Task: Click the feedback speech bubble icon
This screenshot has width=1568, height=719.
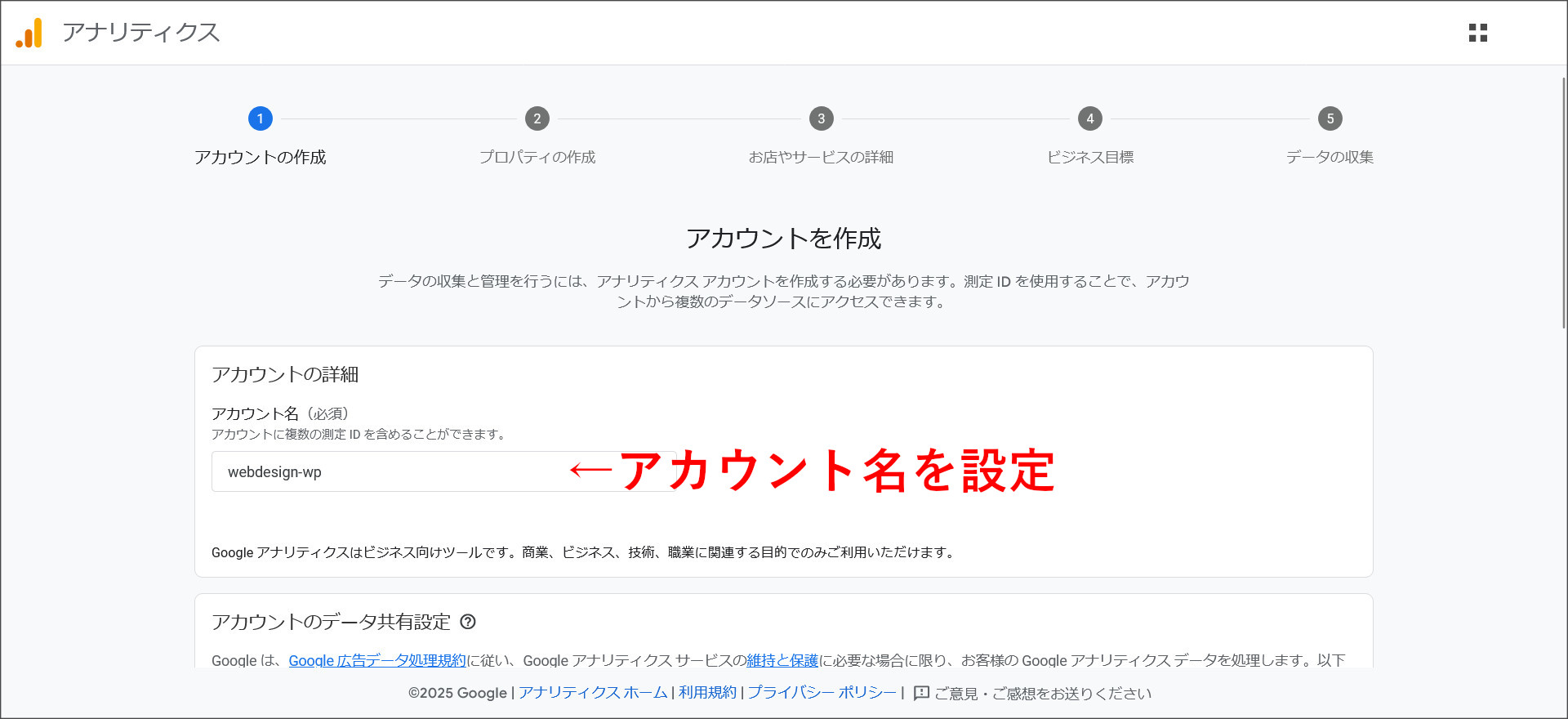Action: click(921, 693)
